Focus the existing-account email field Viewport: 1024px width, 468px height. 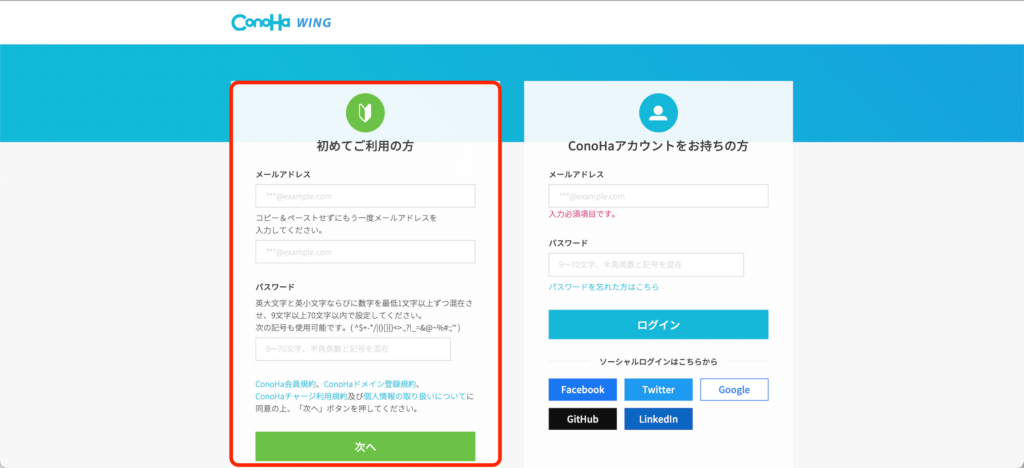[658, 196]
